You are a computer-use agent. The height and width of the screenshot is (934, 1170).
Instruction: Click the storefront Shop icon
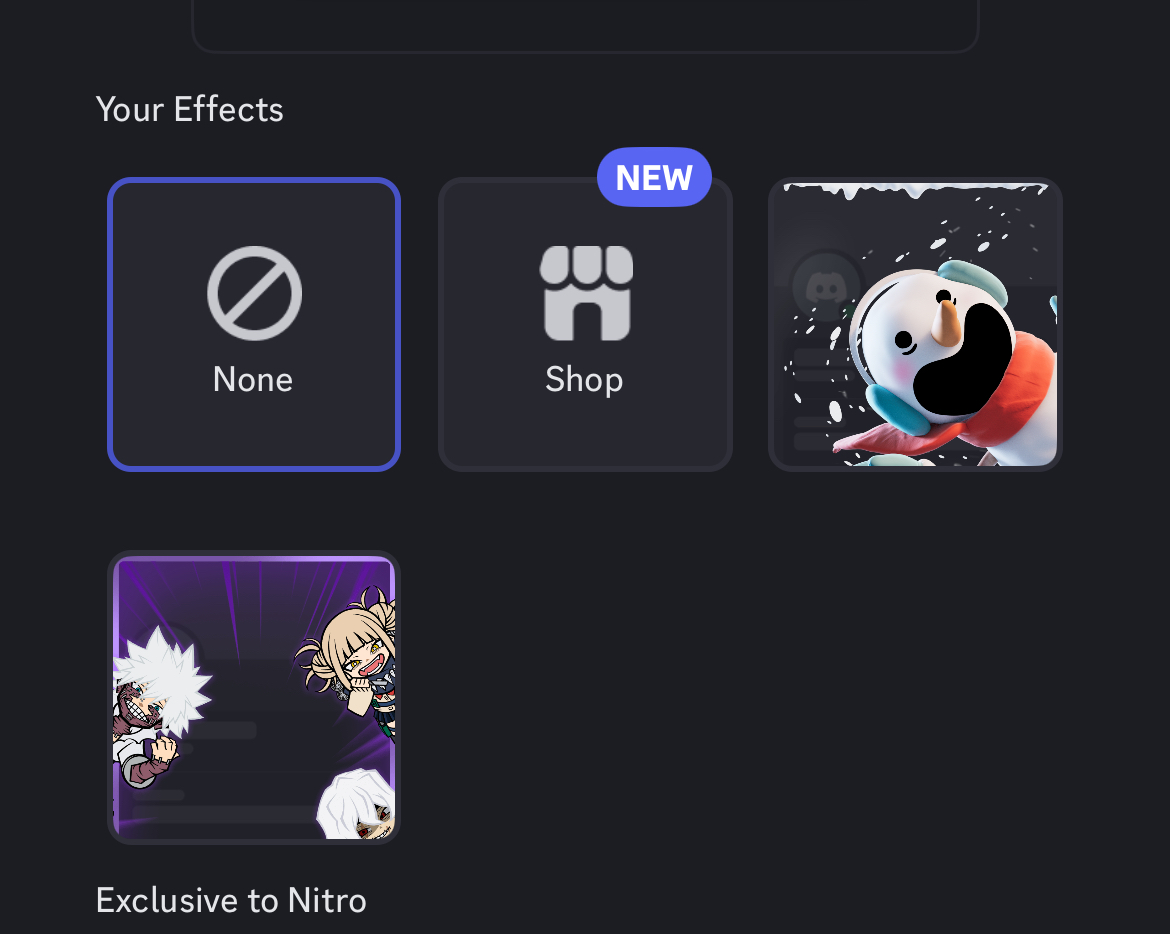click(x=586, y=293)
